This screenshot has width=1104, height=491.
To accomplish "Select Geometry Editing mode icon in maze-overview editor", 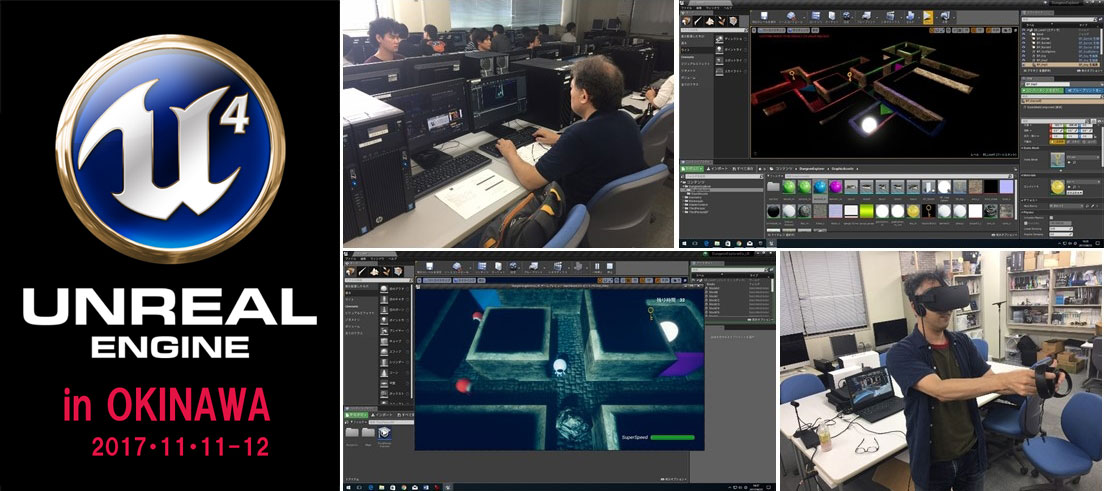I will tap(733, 21).
